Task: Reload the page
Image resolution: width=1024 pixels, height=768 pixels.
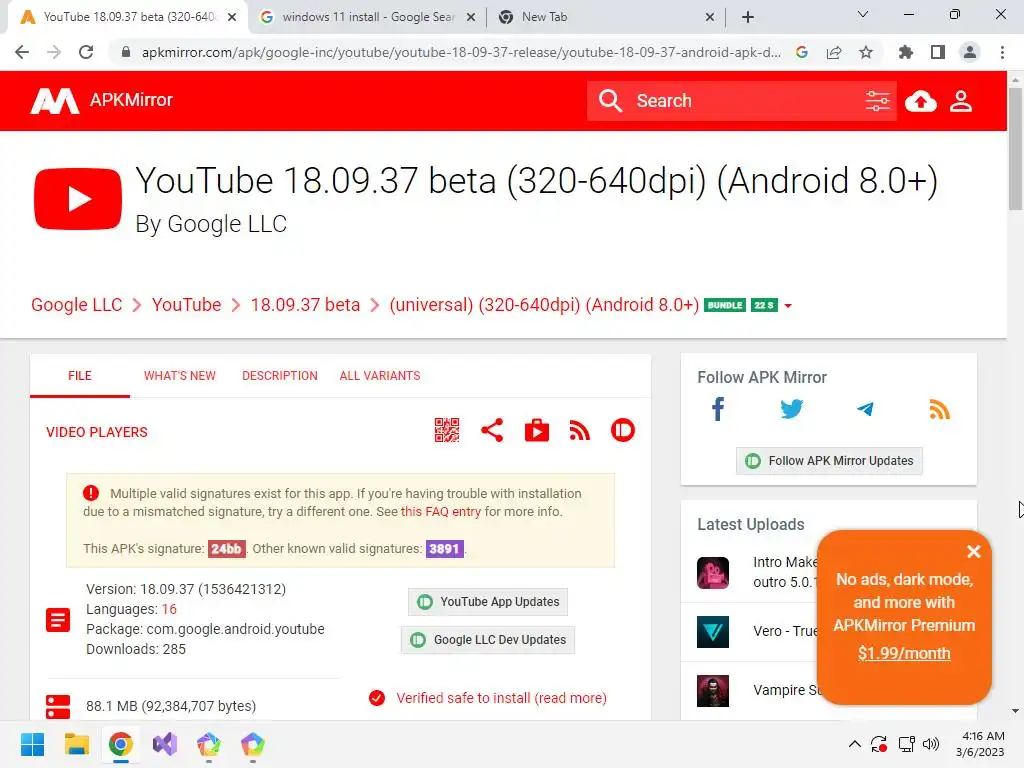Action: coord(86,52)
